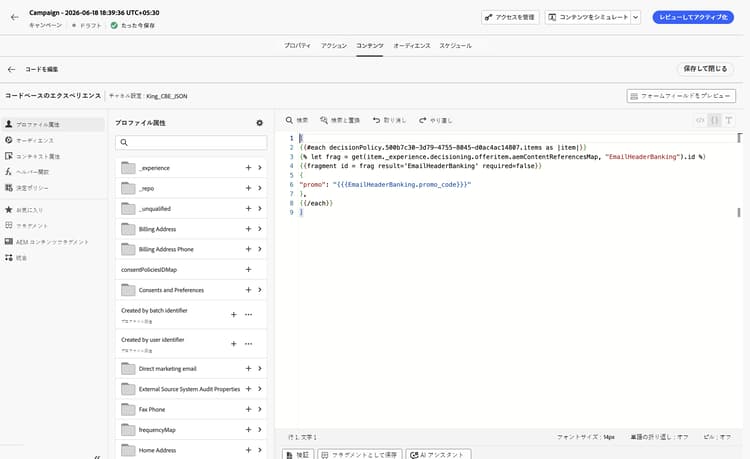Click the Fax Phone folder row

pyautogui.click(x=191, y=409)
